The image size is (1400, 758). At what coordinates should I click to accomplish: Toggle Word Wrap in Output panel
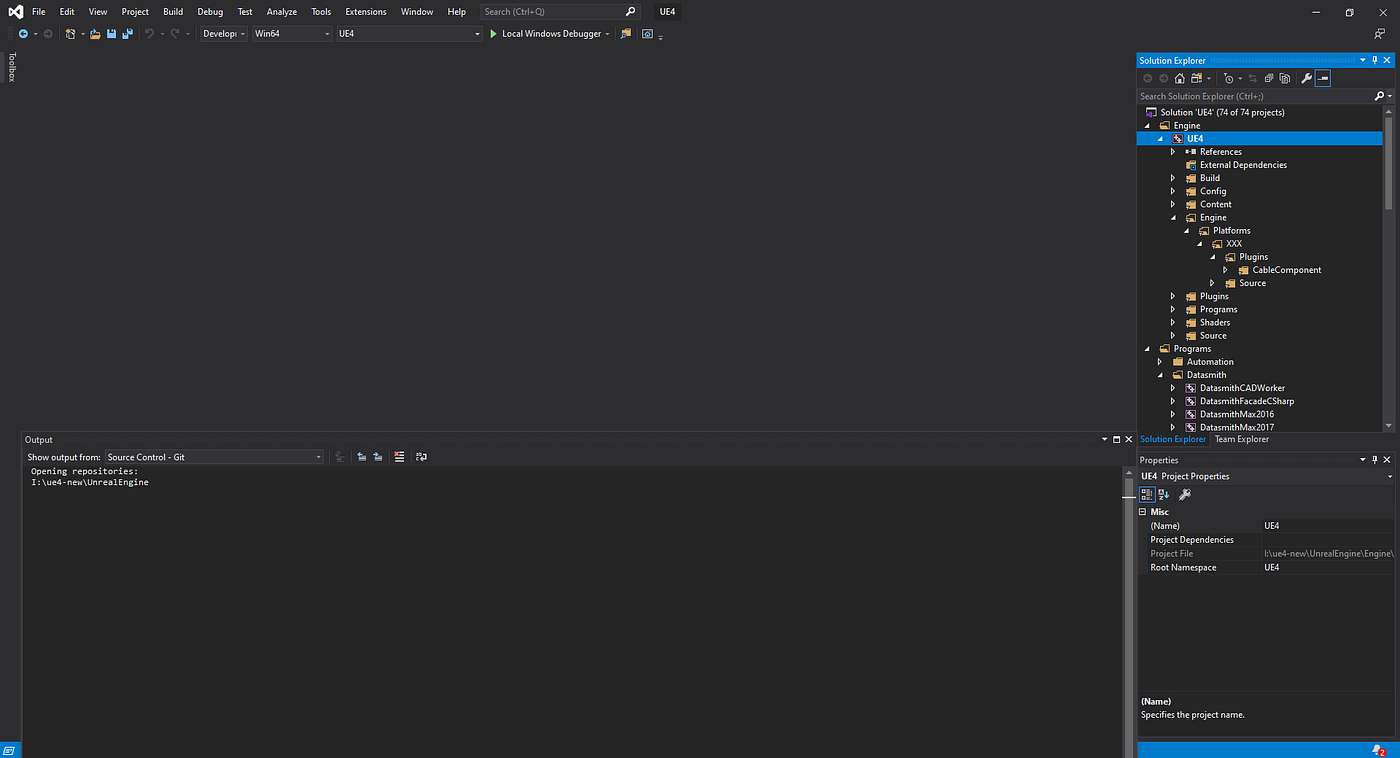pos(421,457)
